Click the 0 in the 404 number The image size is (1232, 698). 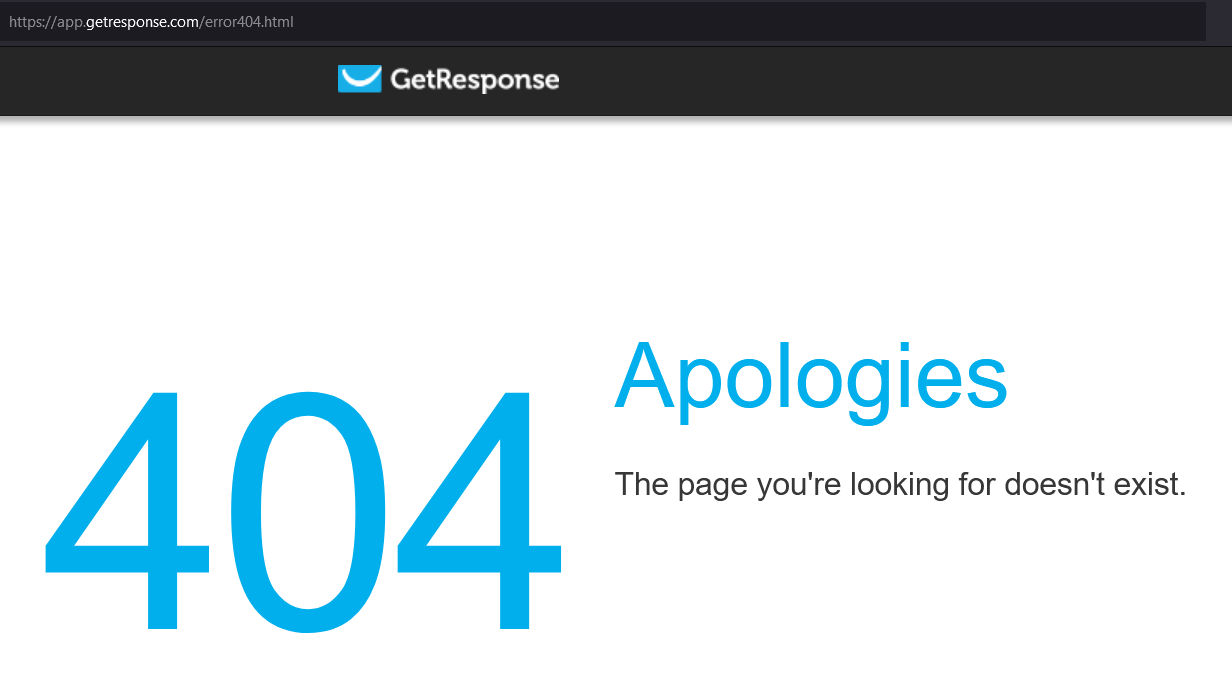305,510
